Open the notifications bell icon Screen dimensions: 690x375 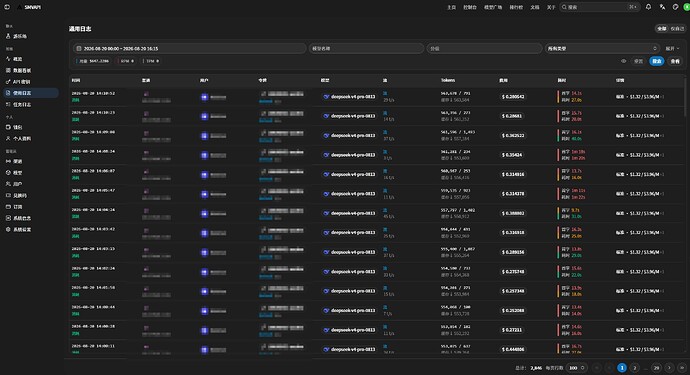[648, 7]
